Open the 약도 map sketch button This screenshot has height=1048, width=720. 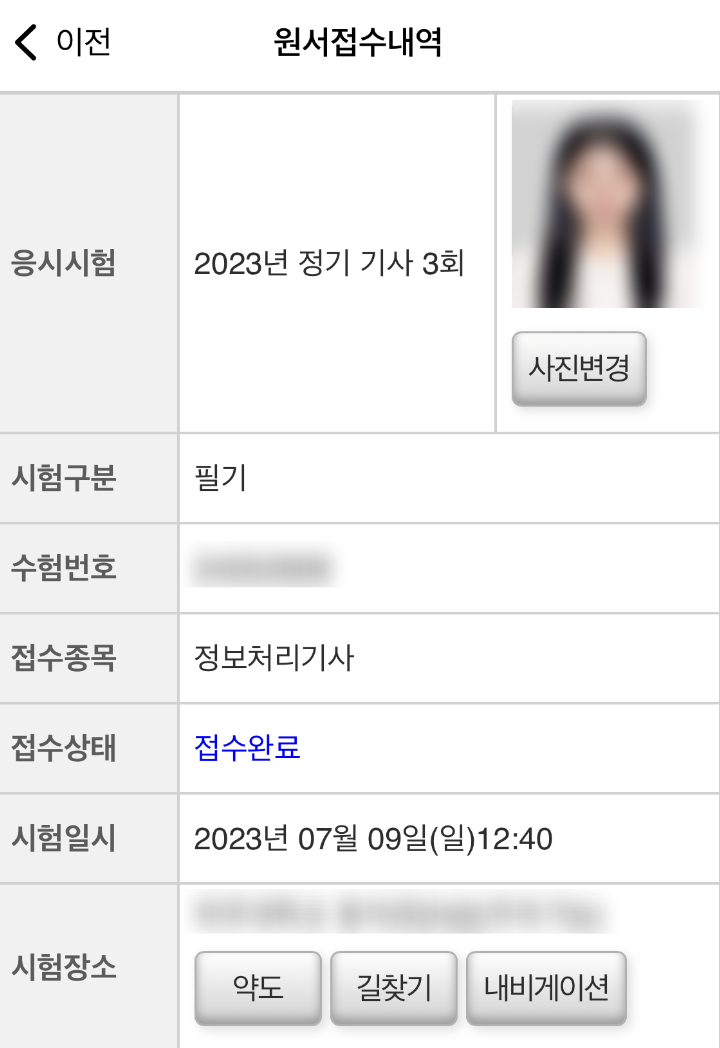coord(258,988)
